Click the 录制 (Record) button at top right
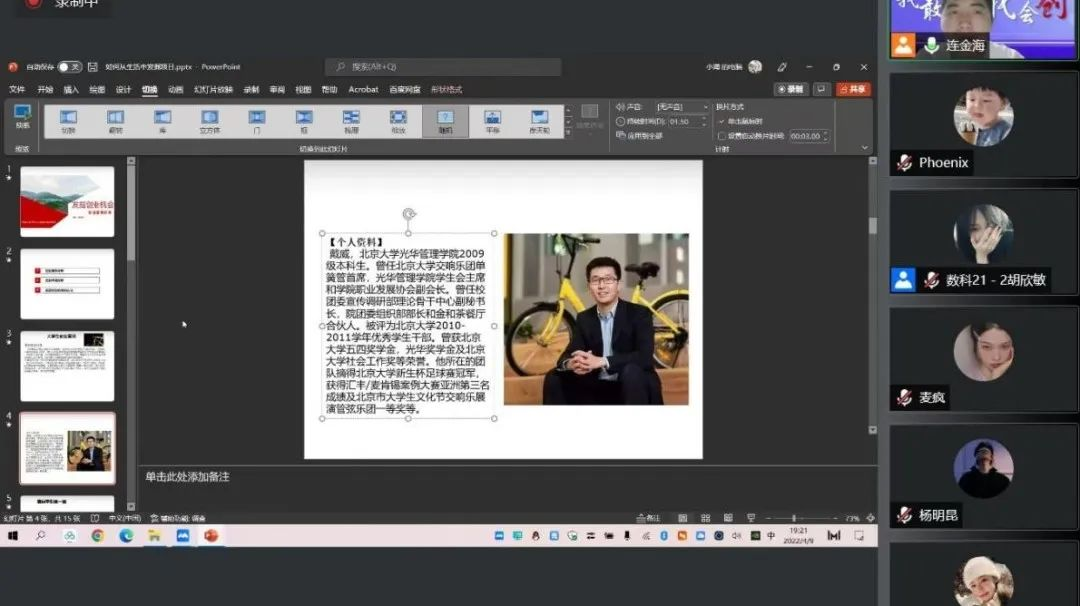This screenshot has width=1080, height=606. pos(791,89)
